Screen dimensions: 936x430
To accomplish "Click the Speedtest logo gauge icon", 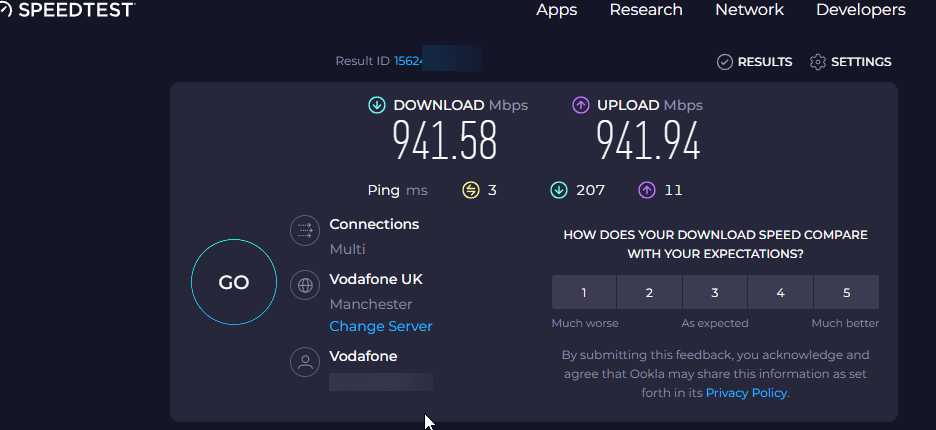I will pyautogui.click(x=5, y=10).
